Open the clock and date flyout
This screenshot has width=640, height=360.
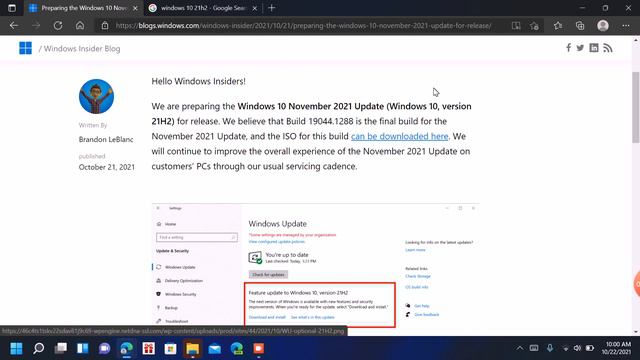616,348
